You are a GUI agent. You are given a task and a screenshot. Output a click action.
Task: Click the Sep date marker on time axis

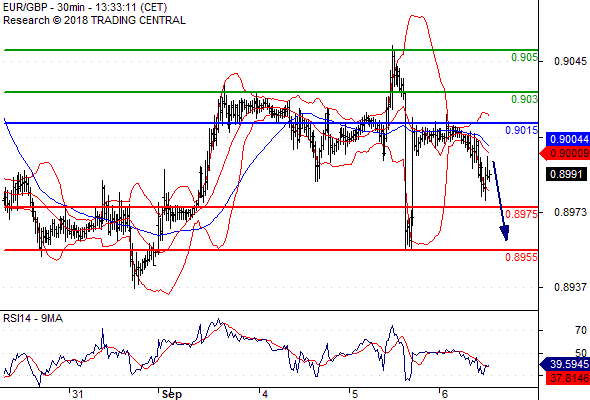pyautogui.click(x=172, y=394)
